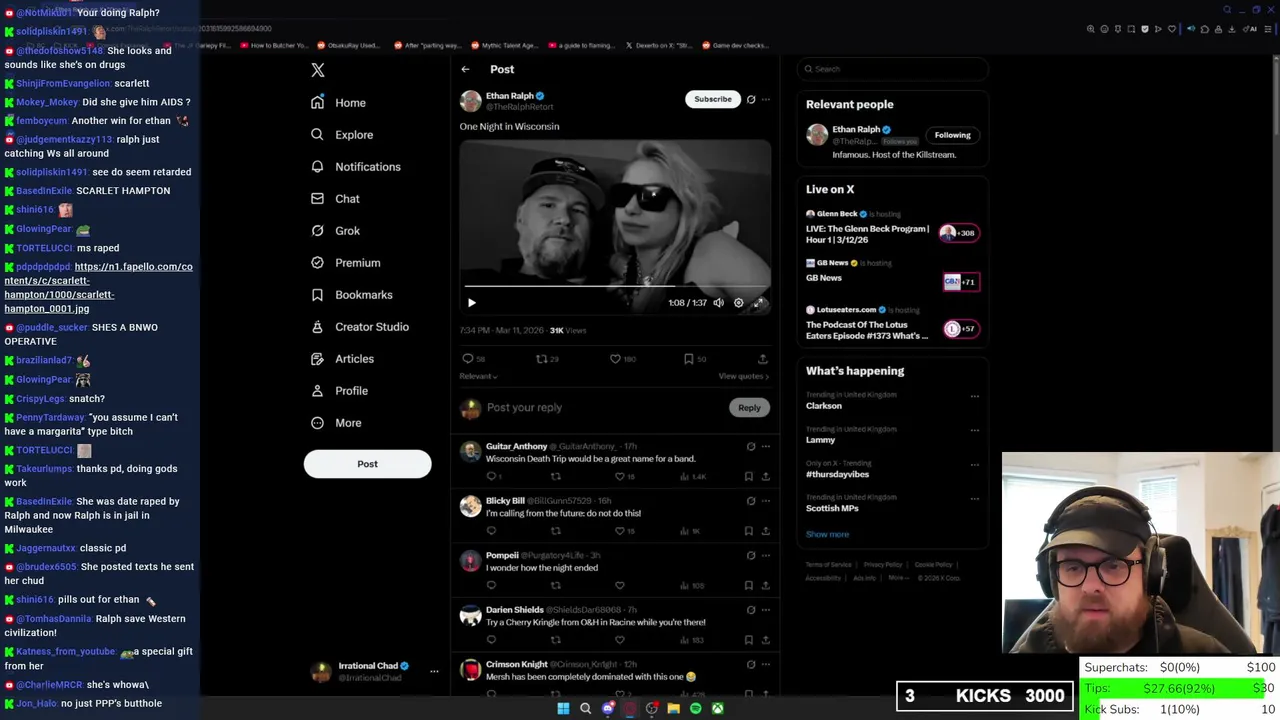Open Xbox app from taskbar
Viewport: 1280px width, 720px height.
coord(718,709)
